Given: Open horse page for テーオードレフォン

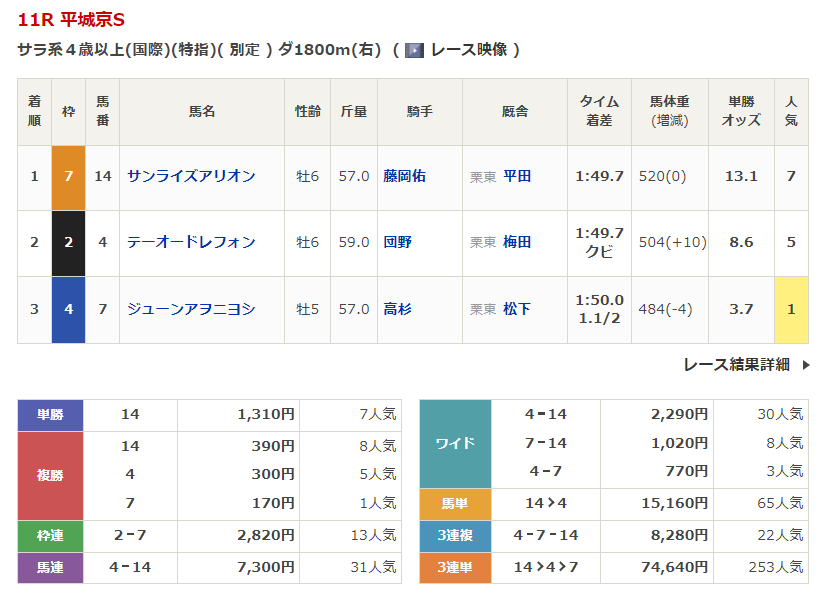Looking at the screenshot, I should click(x=191, y=242).
